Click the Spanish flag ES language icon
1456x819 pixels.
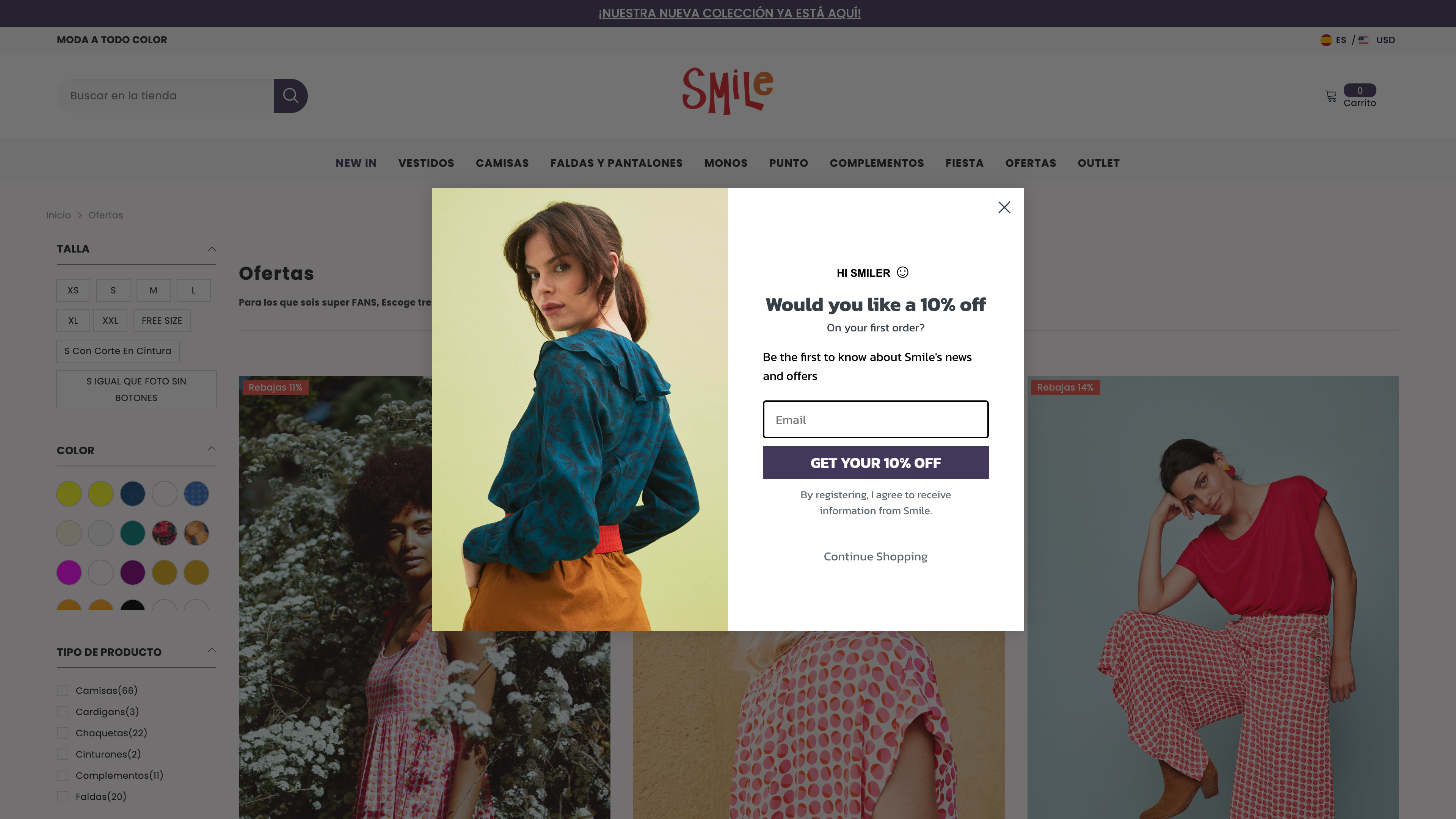point(1326,40)
